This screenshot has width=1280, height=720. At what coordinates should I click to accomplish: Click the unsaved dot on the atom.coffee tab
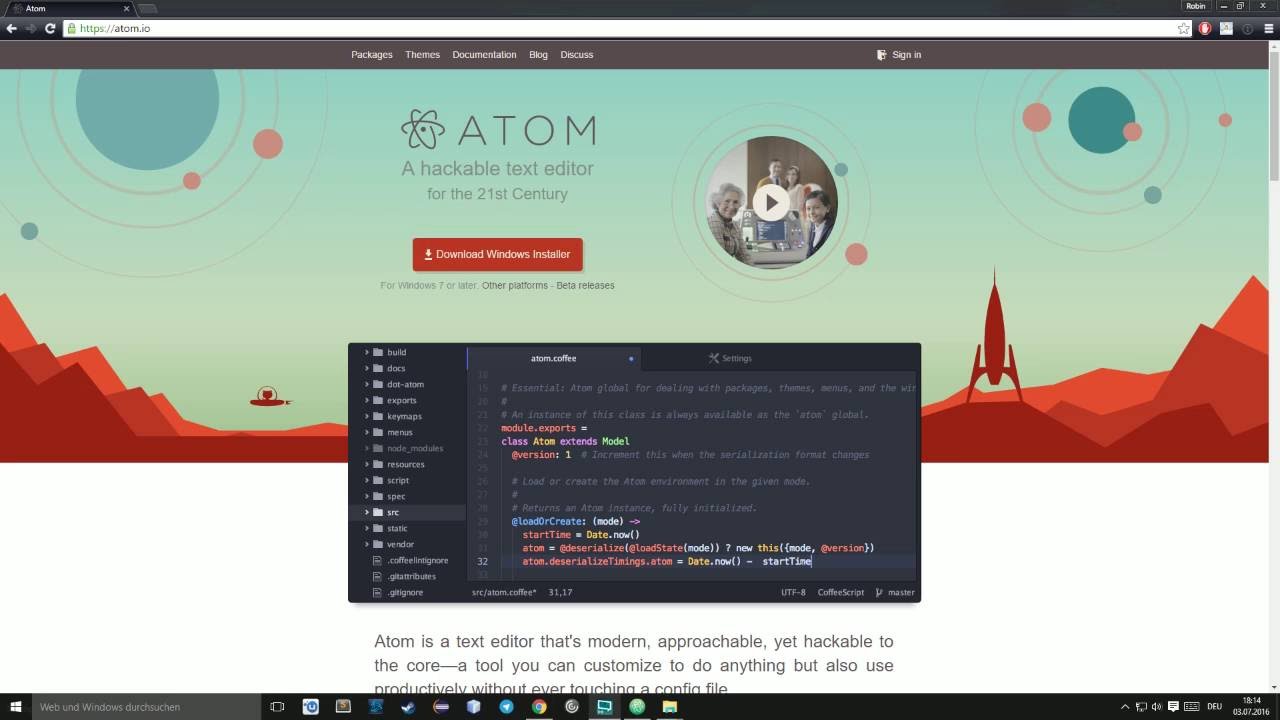pos(631,358)
